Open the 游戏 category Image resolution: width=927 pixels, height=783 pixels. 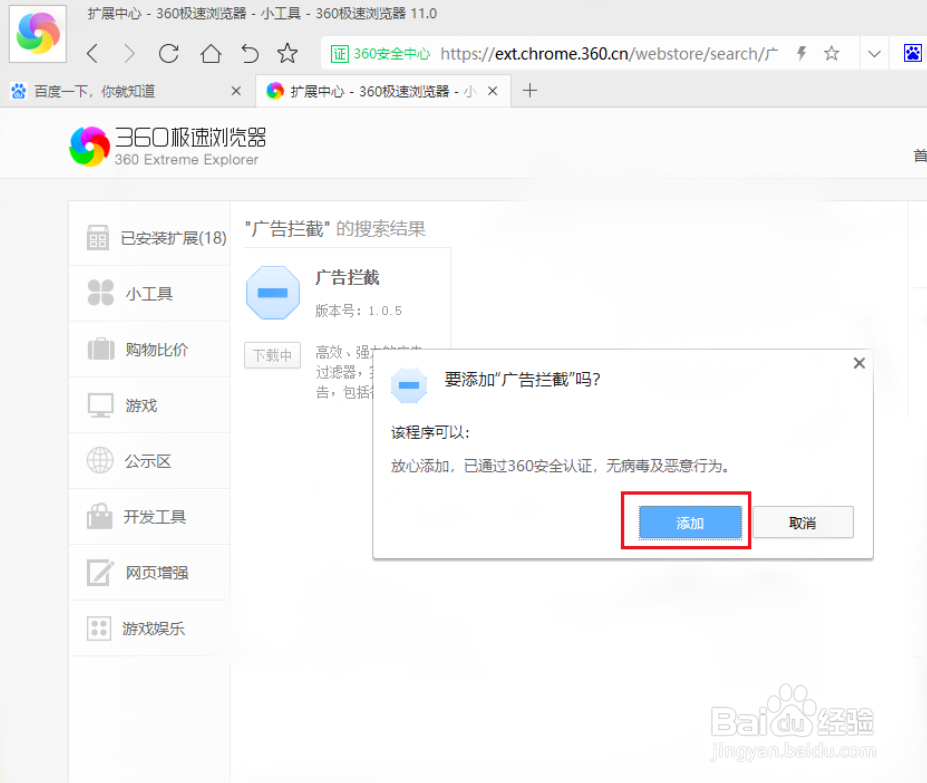click(150, 405)
